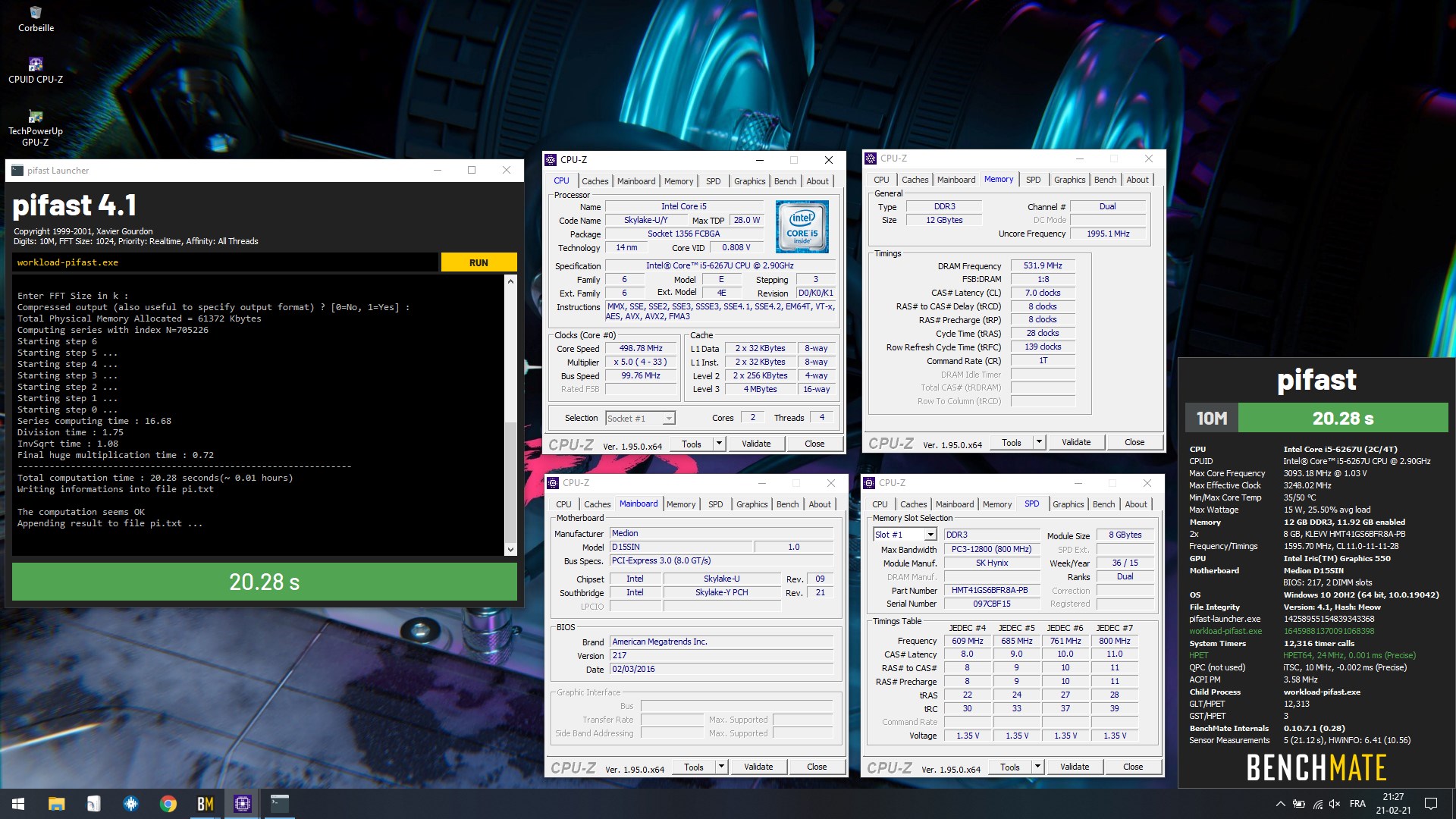Click the Part Number HMT41GS6BFR8A-PB field

pyautogui.click(x=991, y=590)
